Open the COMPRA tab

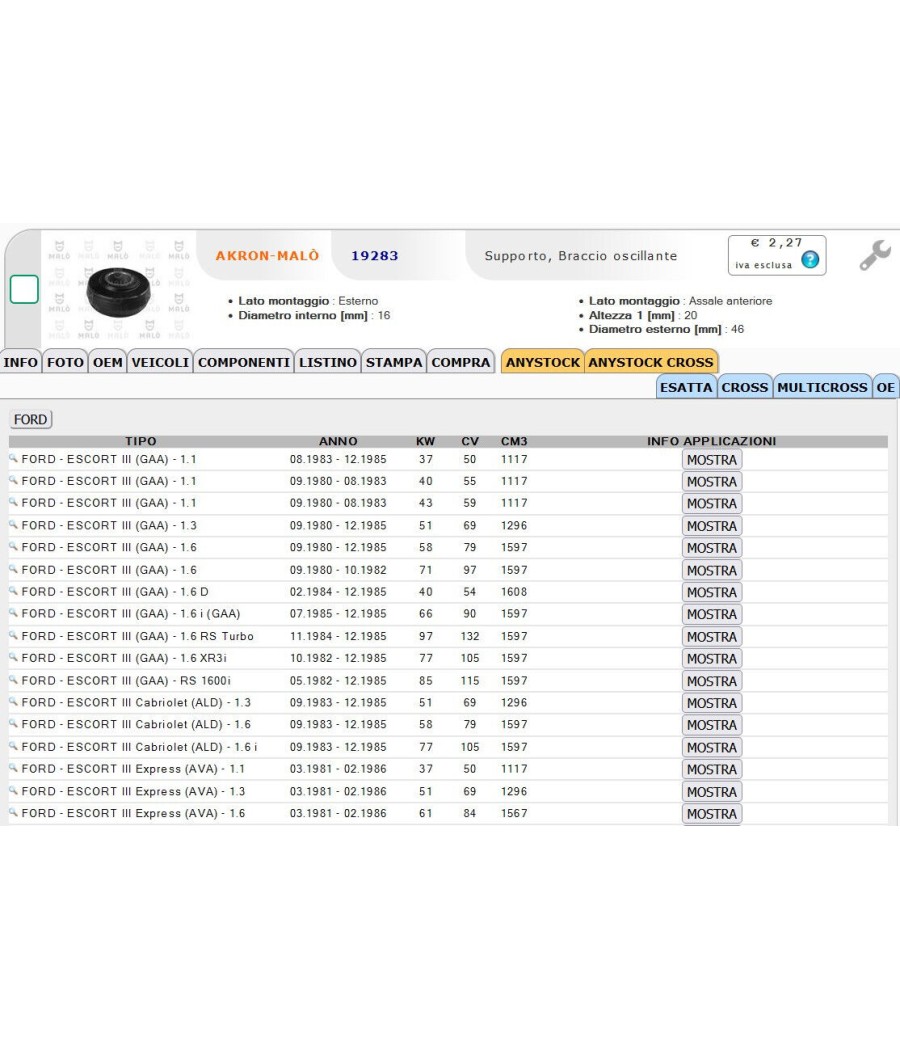pos(461,362)
